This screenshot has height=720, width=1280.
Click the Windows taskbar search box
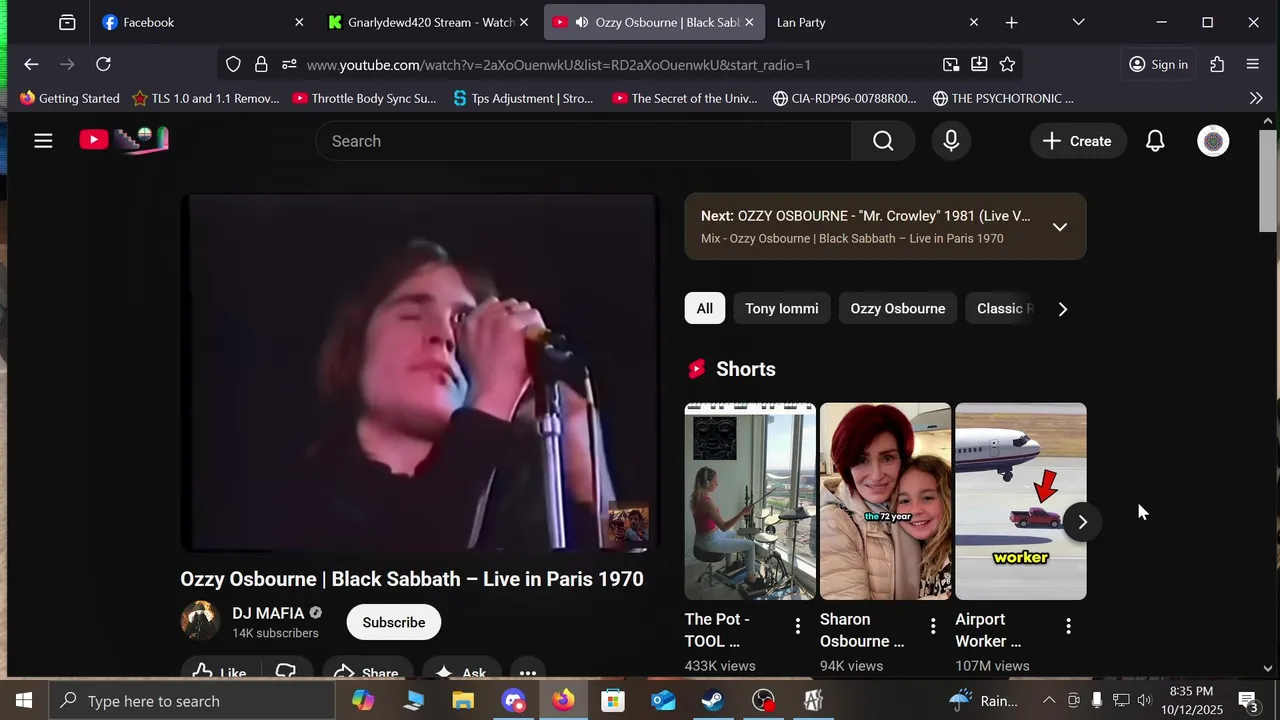pyautogui.click(x=192, y=701)
